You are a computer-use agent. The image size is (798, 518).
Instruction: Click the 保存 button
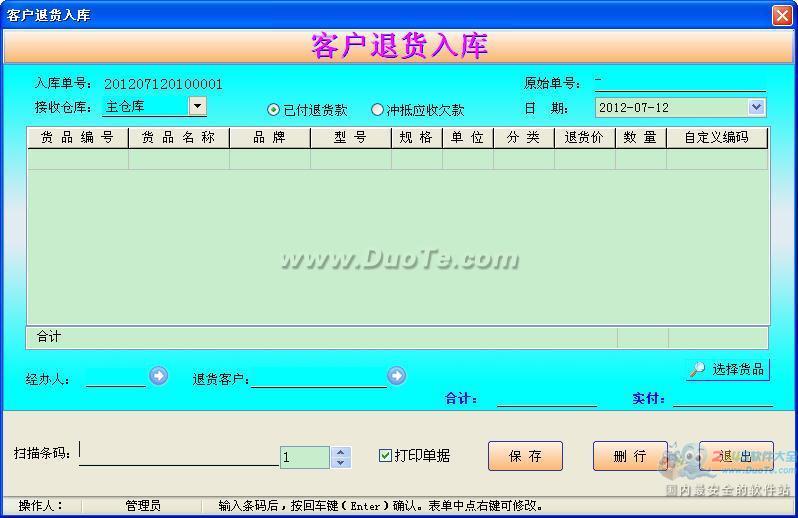525,456
